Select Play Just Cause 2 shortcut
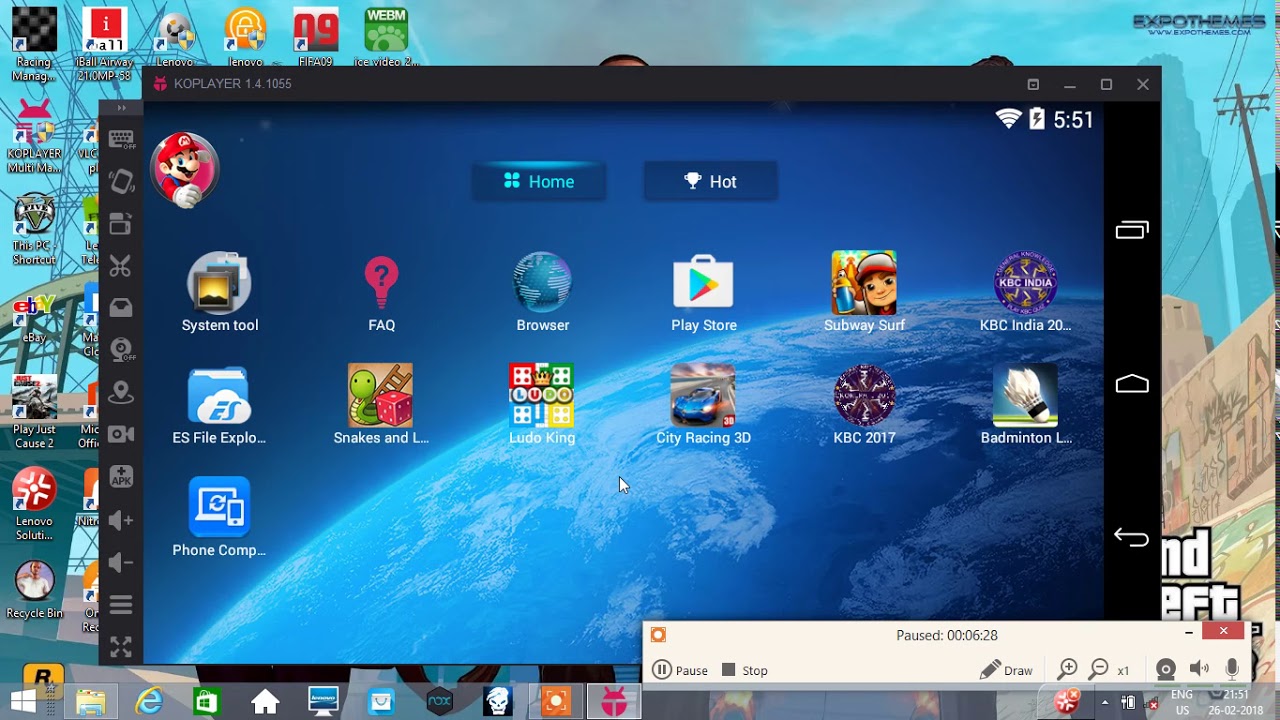The height and width of the screenshot is (720, 1280). click(x=34, y=412)
